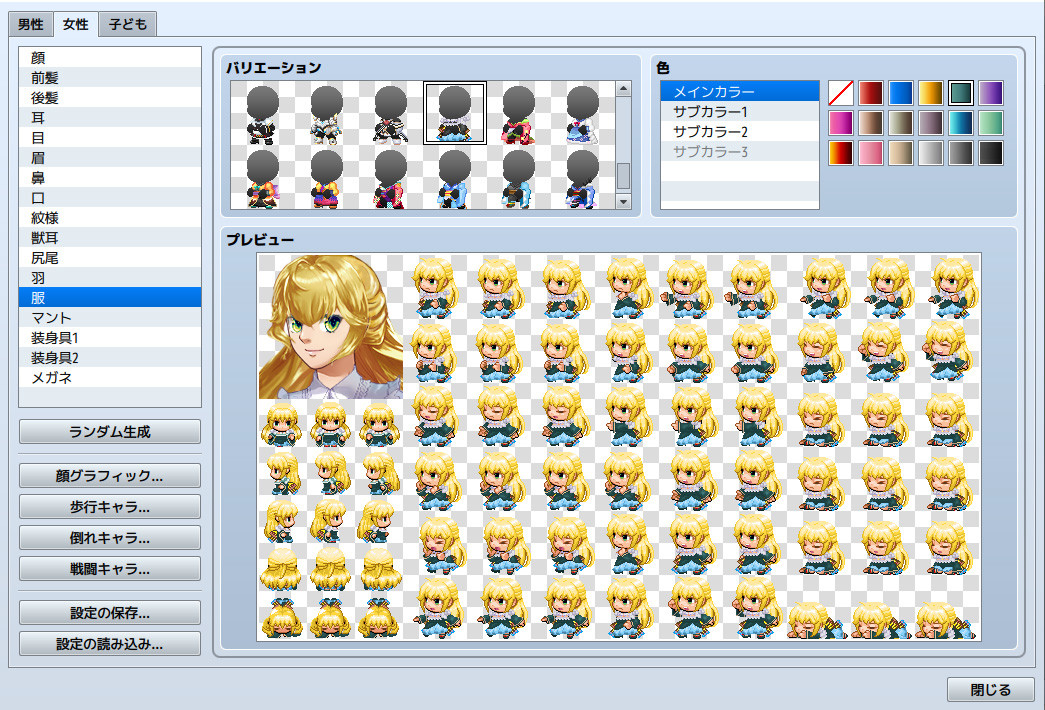
Task: Open the 歩行キャラ walking character dialog
Action: click(108, 507)
